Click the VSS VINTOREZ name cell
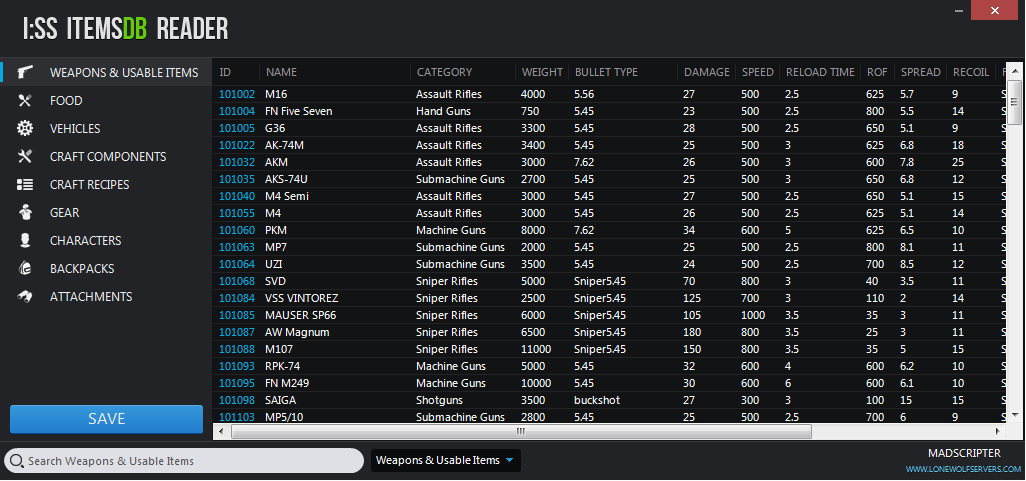This screenshot has height=481, width=1026. [x=302, y=298]
